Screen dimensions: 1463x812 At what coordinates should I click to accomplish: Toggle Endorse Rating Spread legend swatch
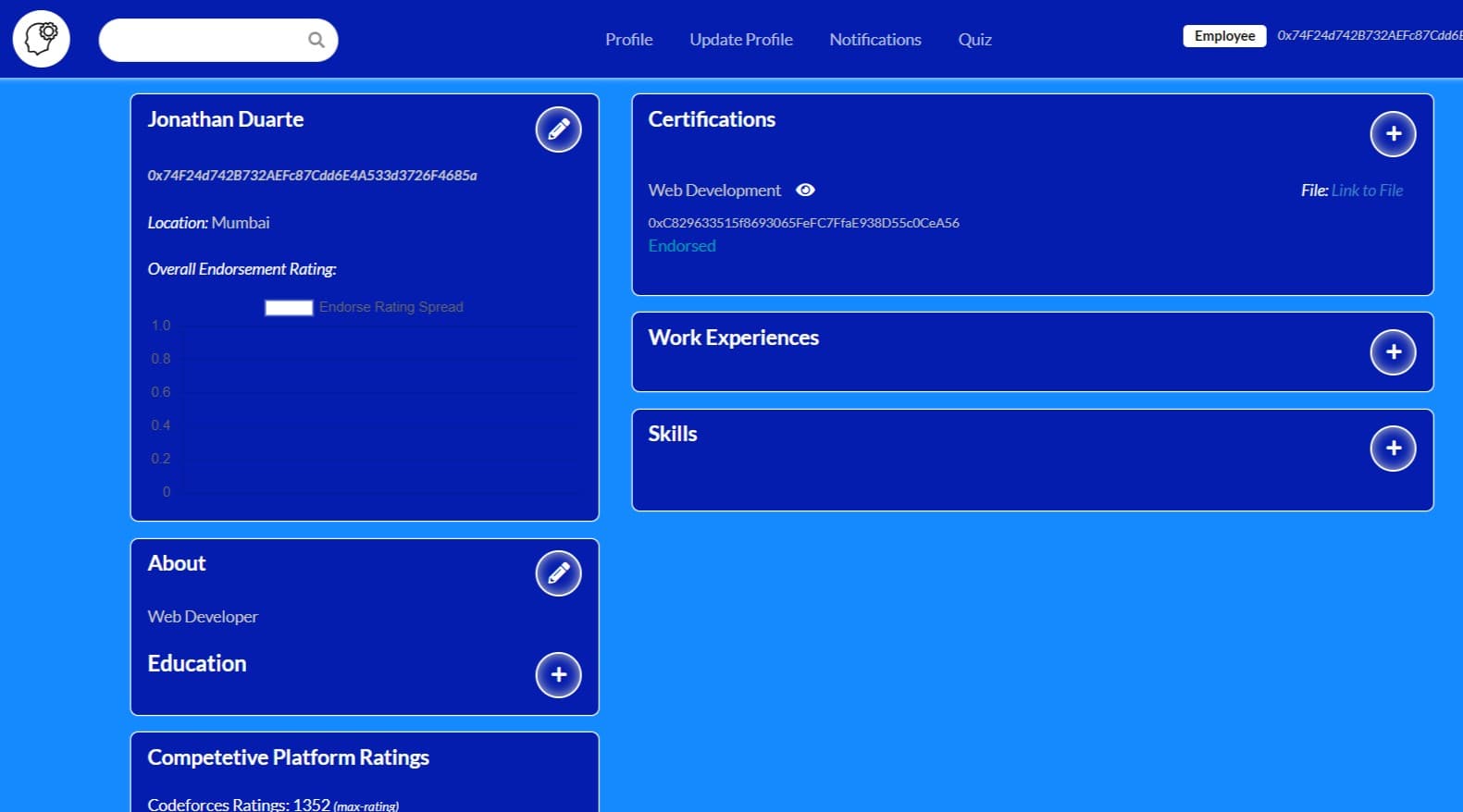click(289, 307)
